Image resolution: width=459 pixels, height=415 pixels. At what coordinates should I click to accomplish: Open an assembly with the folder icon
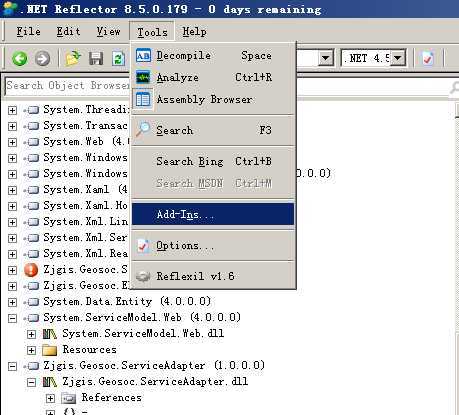(73, 58)
